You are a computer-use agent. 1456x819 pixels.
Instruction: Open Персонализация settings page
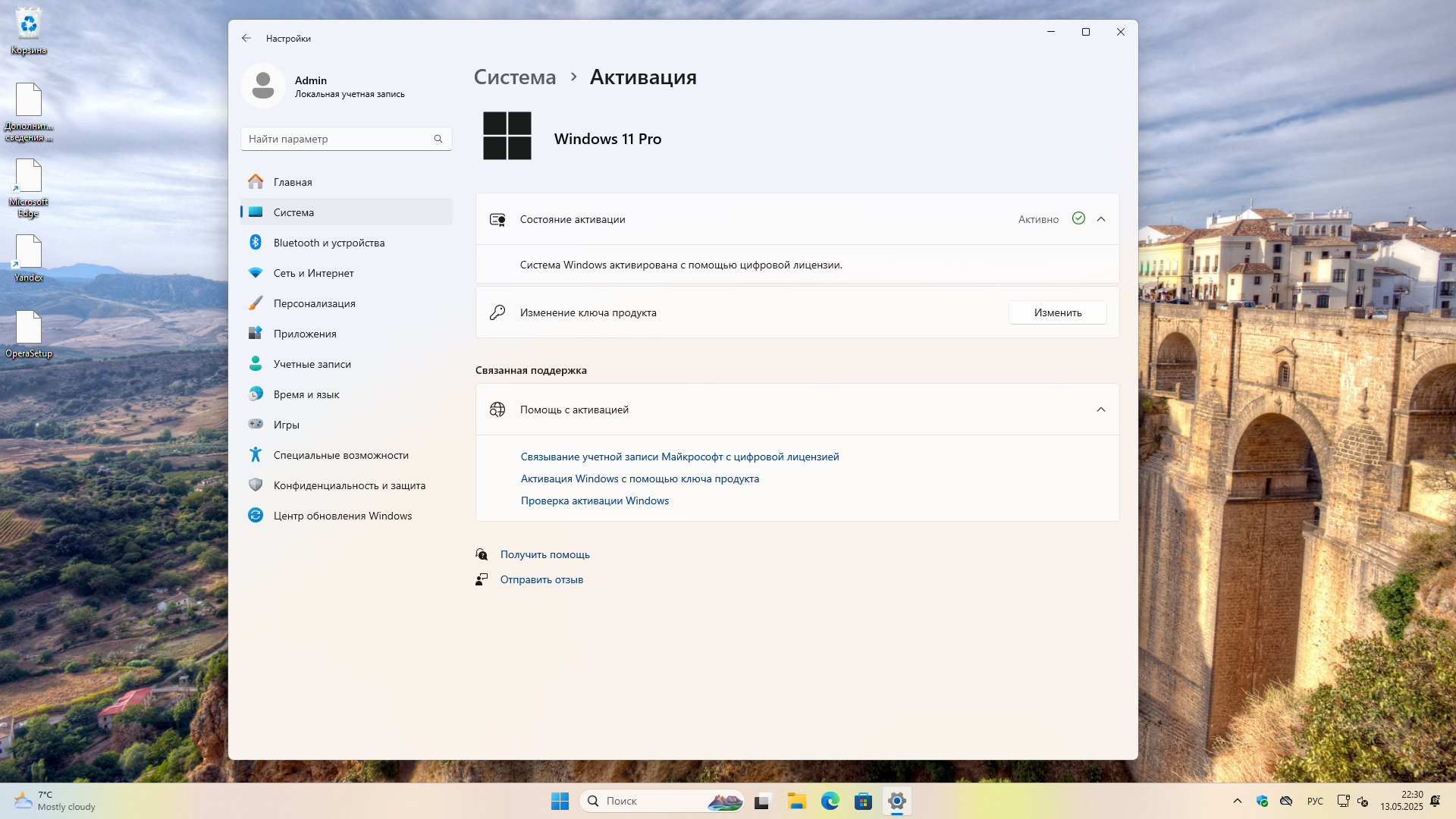(x=314, y=303)
